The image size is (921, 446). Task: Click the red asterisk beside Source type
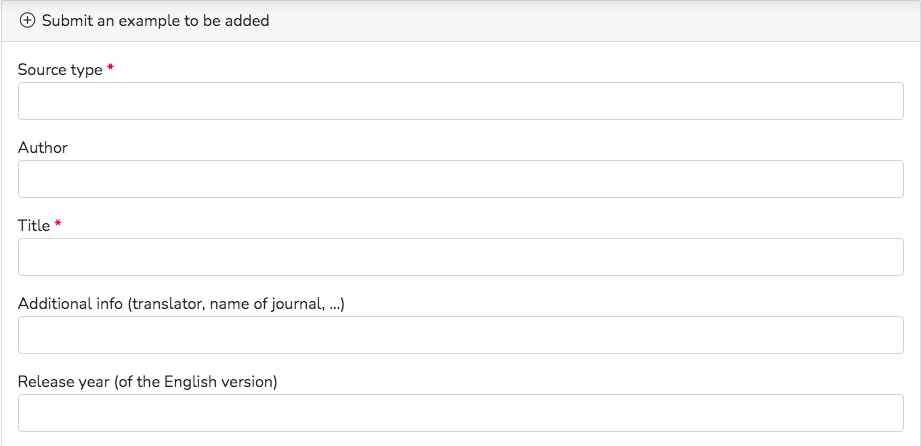(110, 68)
